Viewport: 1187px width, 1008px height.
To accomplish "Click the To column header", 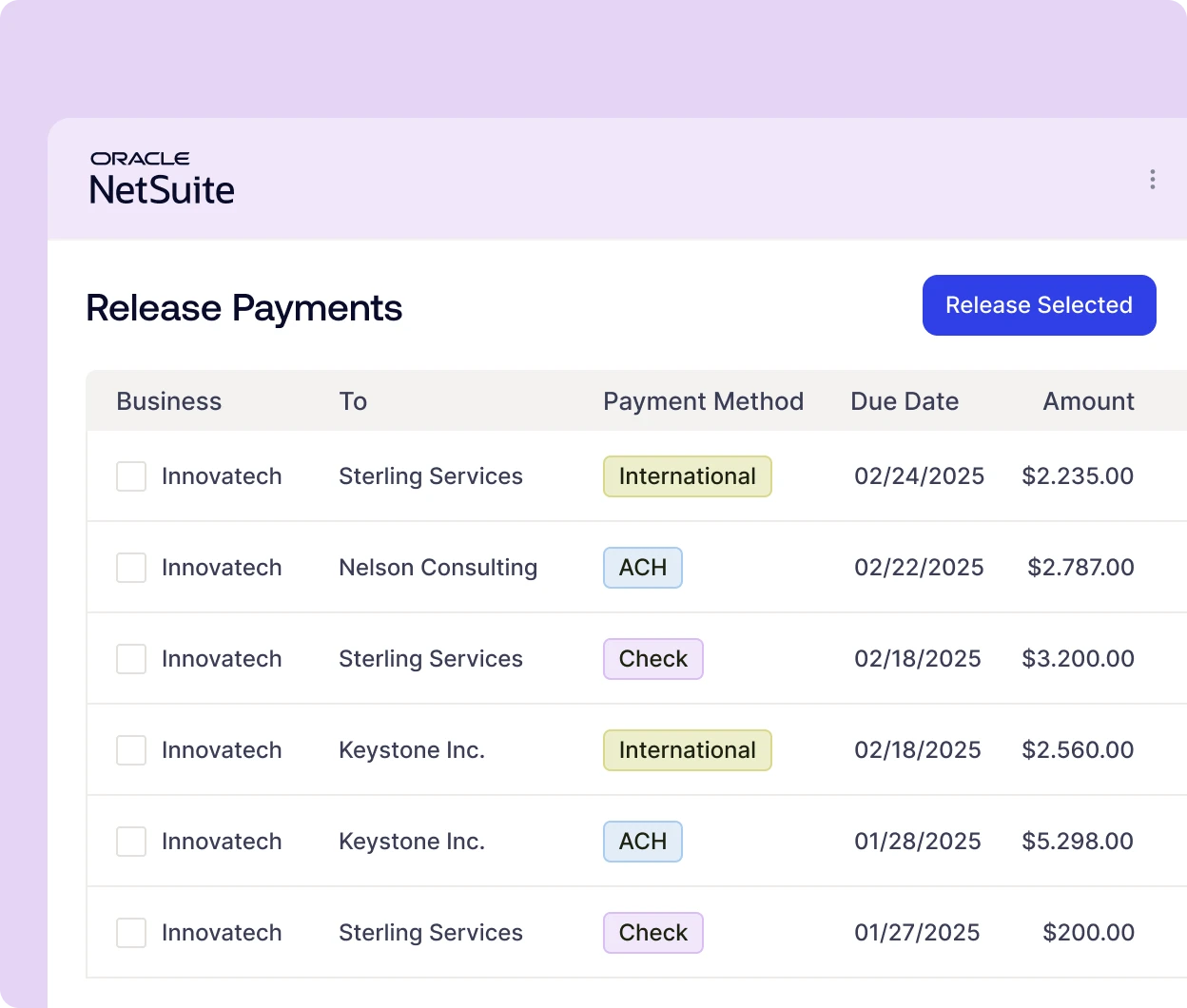I will coord(353,401).
